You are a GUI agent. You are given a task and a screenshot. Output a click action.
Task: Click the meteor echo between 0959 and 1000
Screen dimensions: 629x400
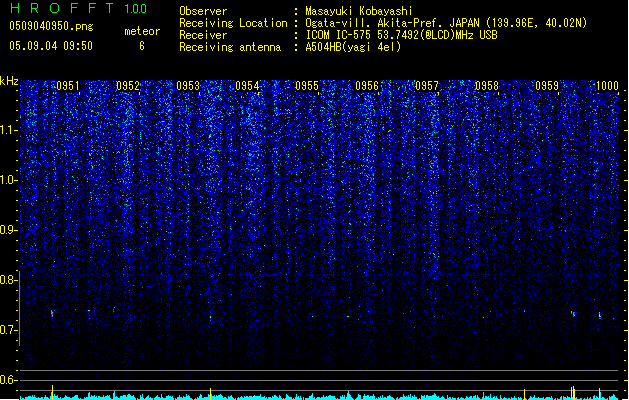click(x=573, y=314)
